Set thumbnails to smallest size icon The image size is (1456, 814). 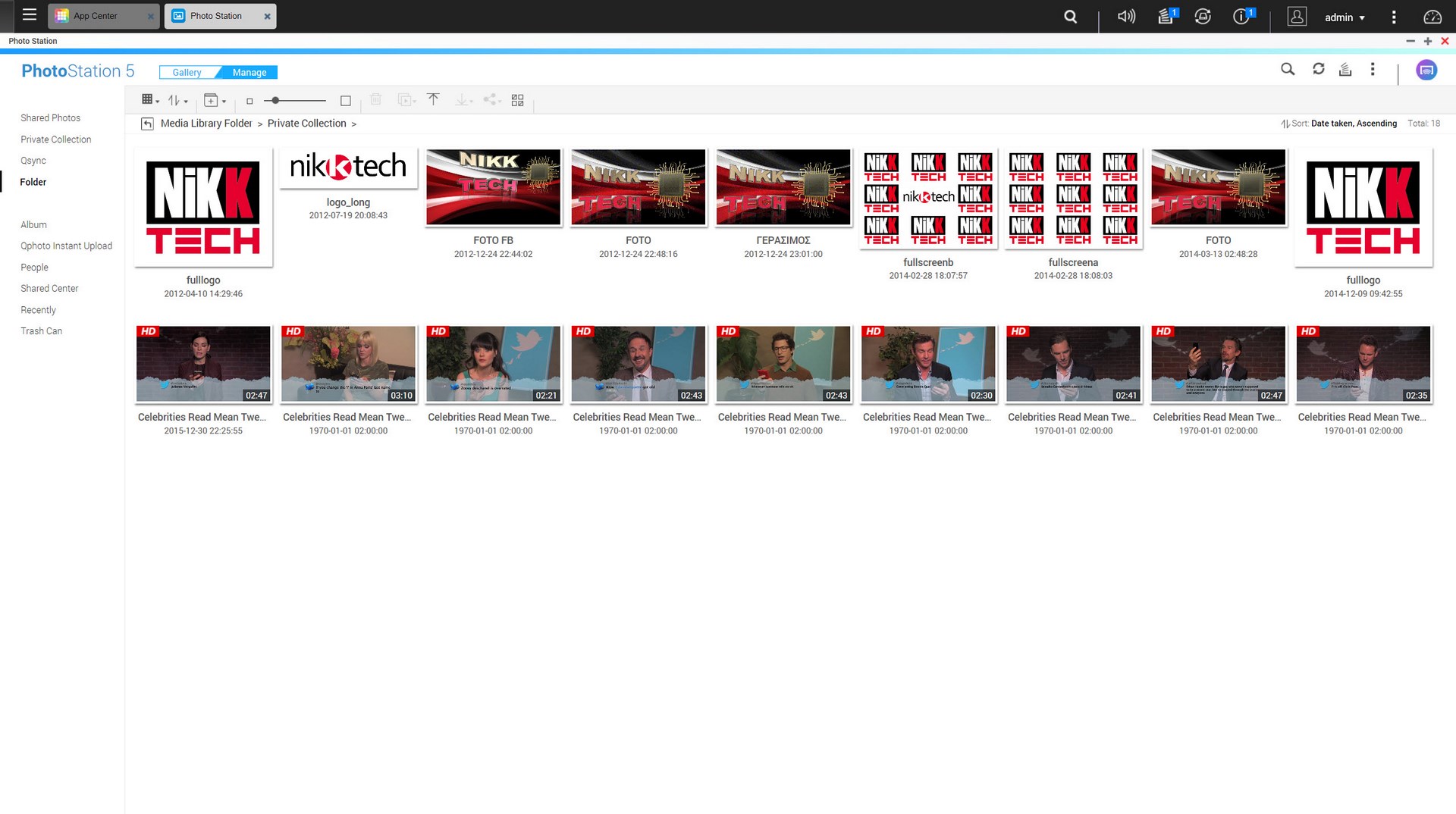[249, 101]
